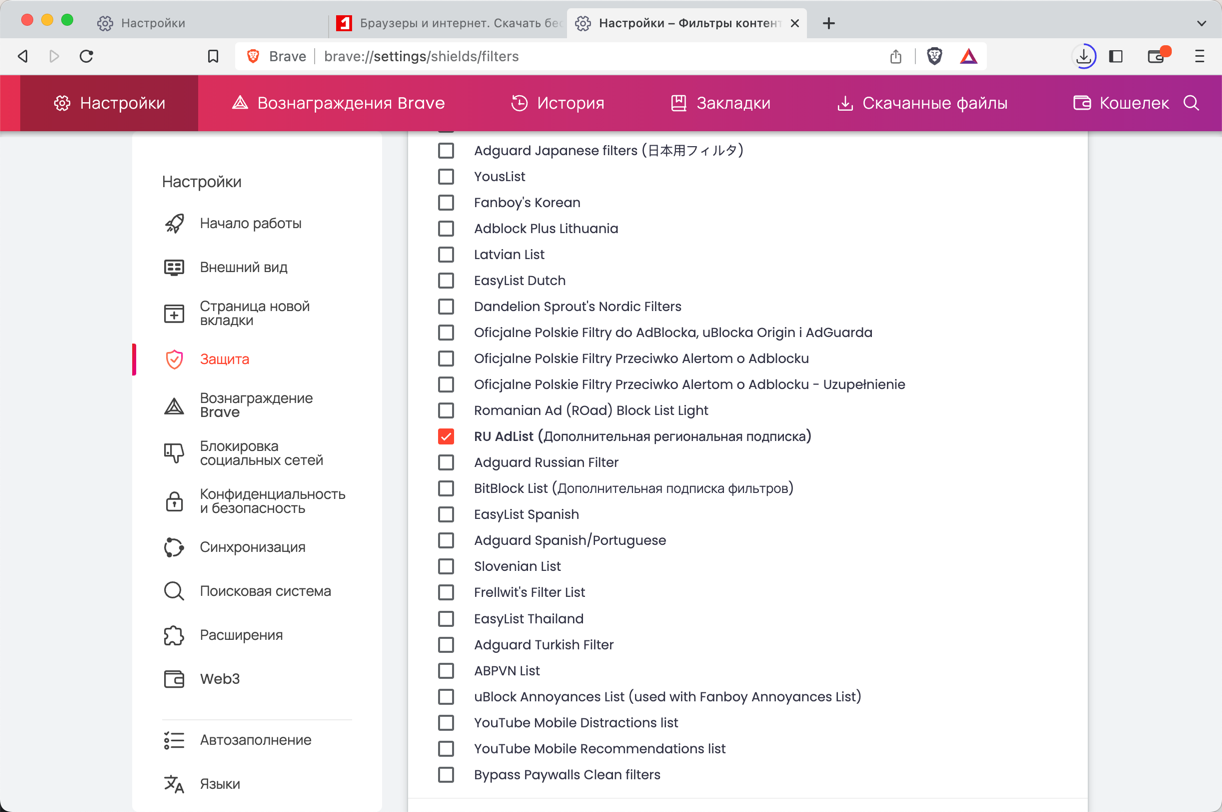Click the Конфиденциальность и безопасность lock icon

coord(174,501)
